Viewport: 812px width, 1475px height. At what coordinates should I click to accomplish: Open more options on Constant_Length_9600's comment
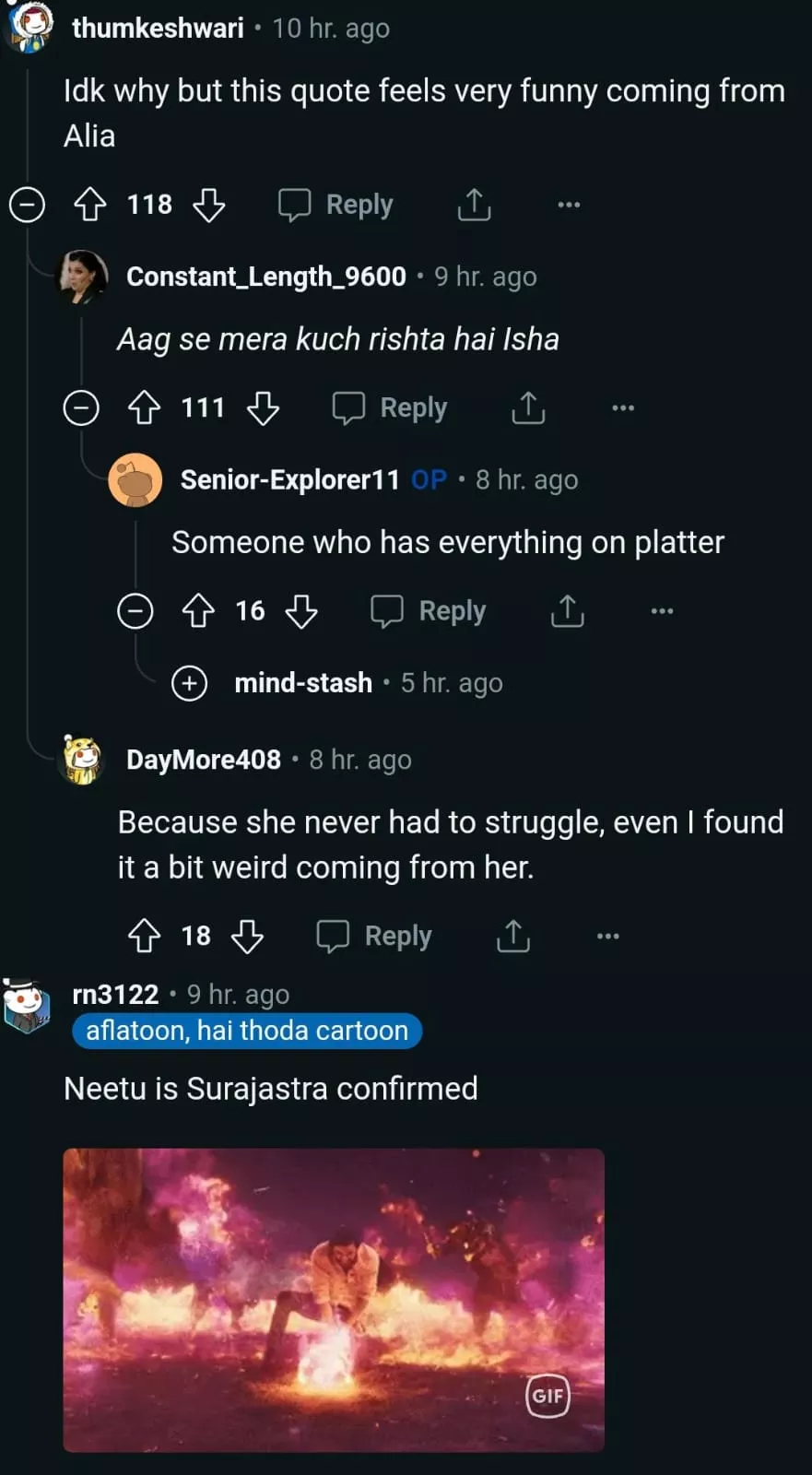[623, 407]
